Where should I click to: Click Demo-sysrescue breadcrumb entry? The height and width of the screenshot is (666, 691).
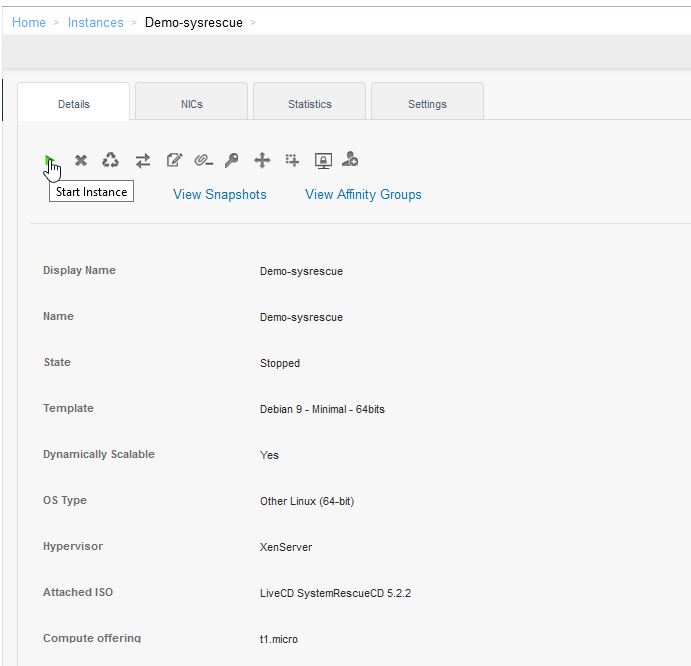(193, 22)
